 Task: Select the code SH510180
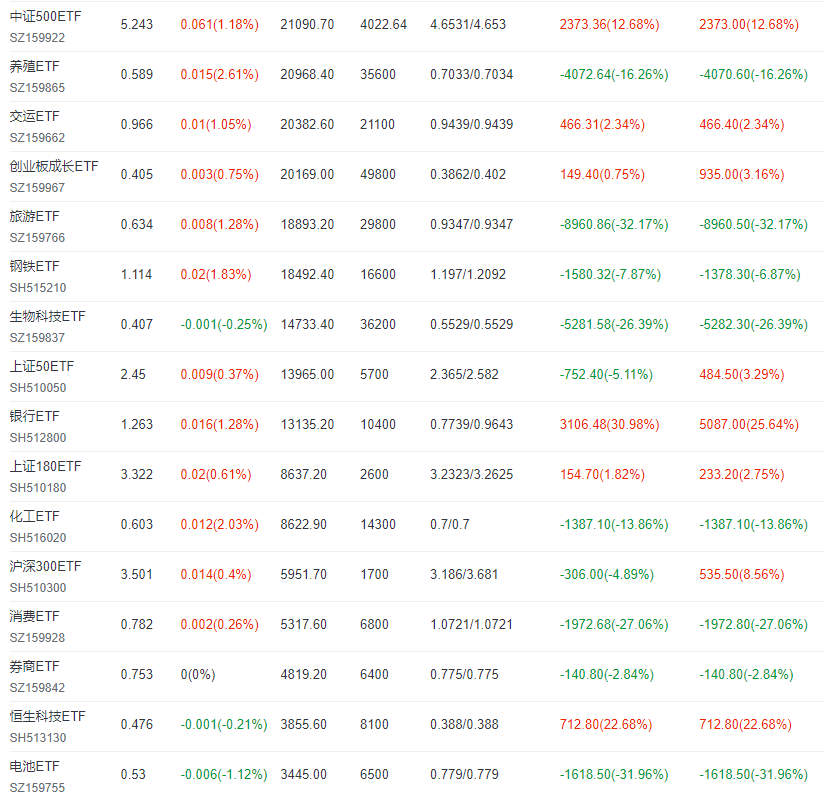(x=38, y=488)
